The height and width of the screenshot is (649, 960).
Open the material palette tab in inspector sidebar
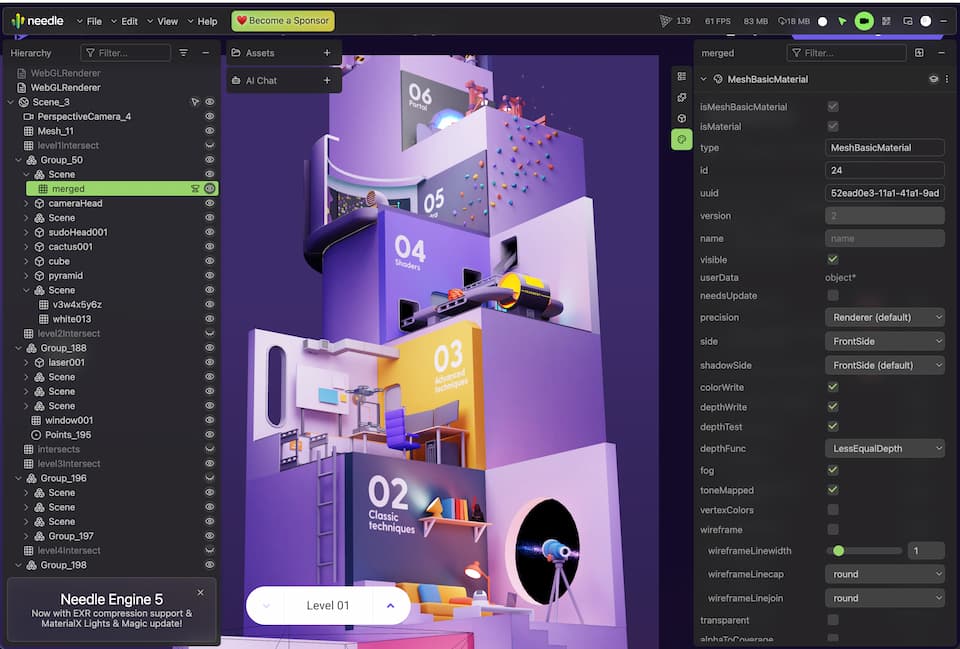tap(681, 140)
